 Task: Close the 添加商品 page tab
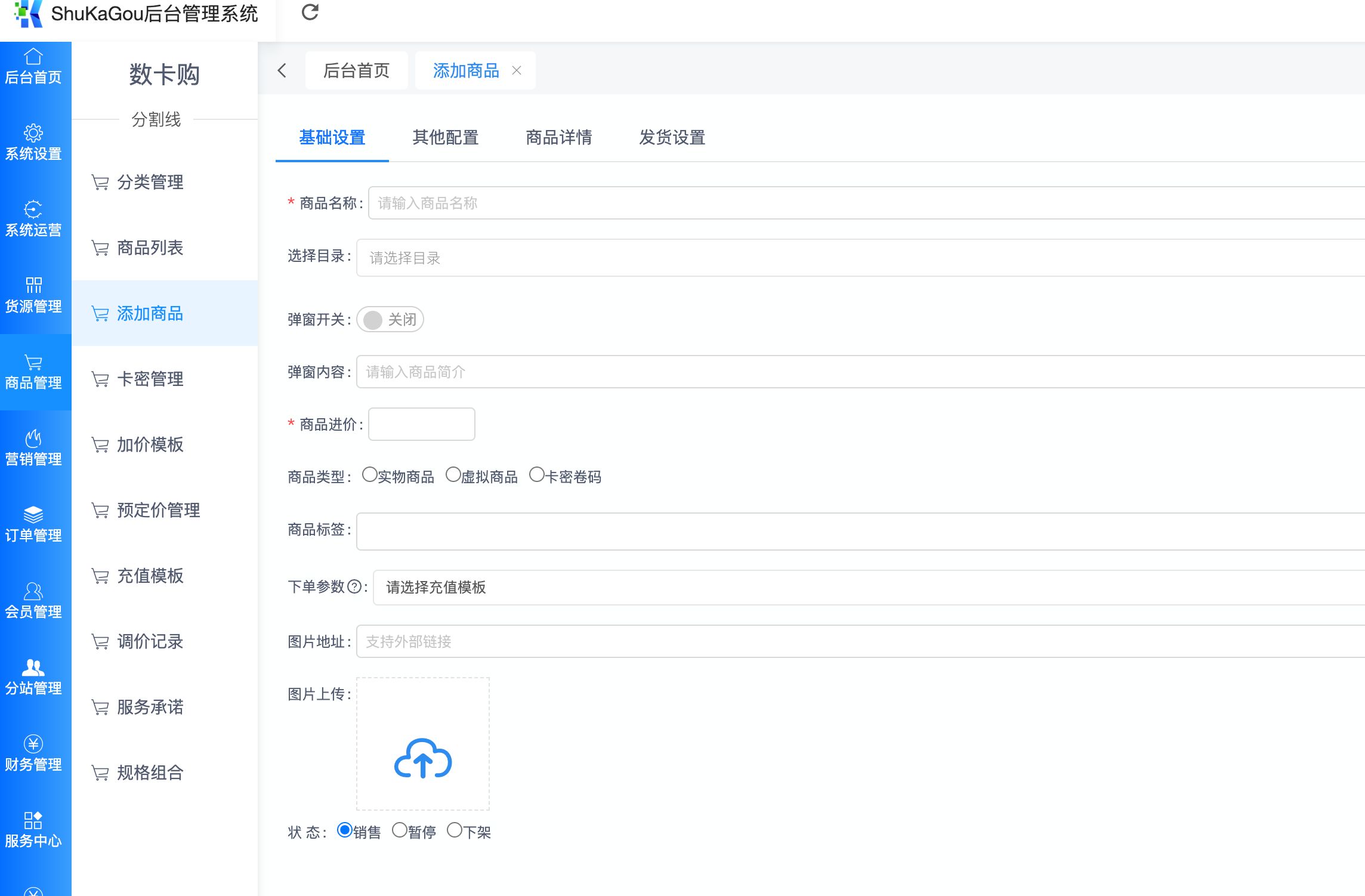pyautogui.click(x=517, y=70)
